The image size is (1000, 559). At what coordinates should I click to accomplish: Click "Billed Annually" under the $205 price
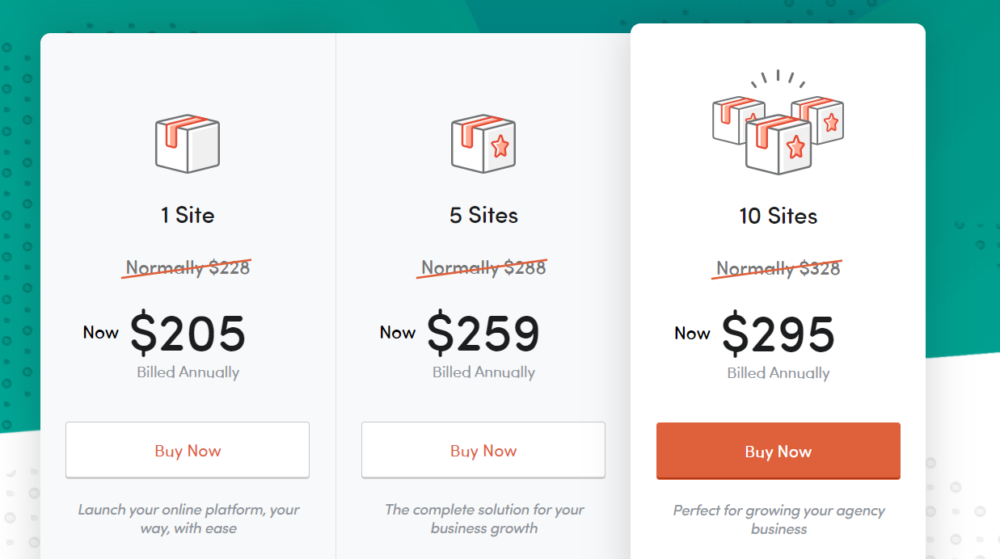[188, 372]
